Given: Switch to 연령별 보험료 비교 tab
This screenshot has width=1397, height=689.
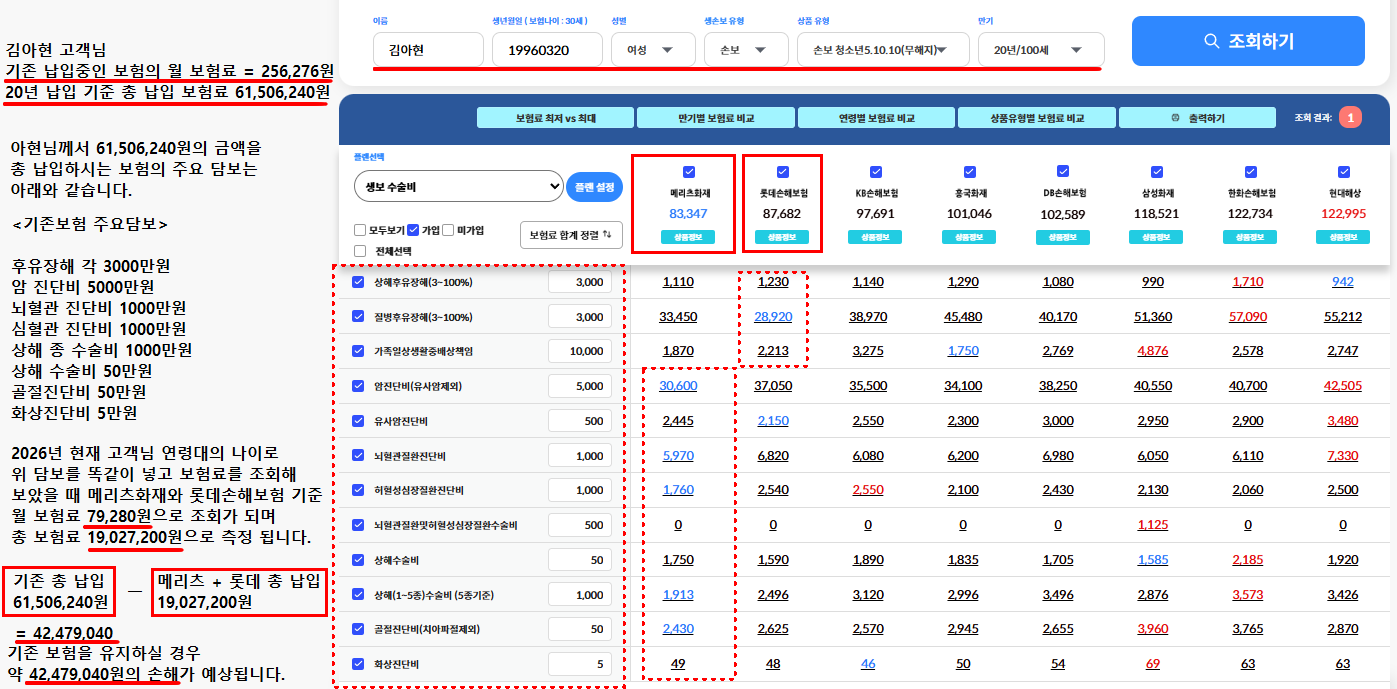Looking at the screenshot, I should point(876,118).
